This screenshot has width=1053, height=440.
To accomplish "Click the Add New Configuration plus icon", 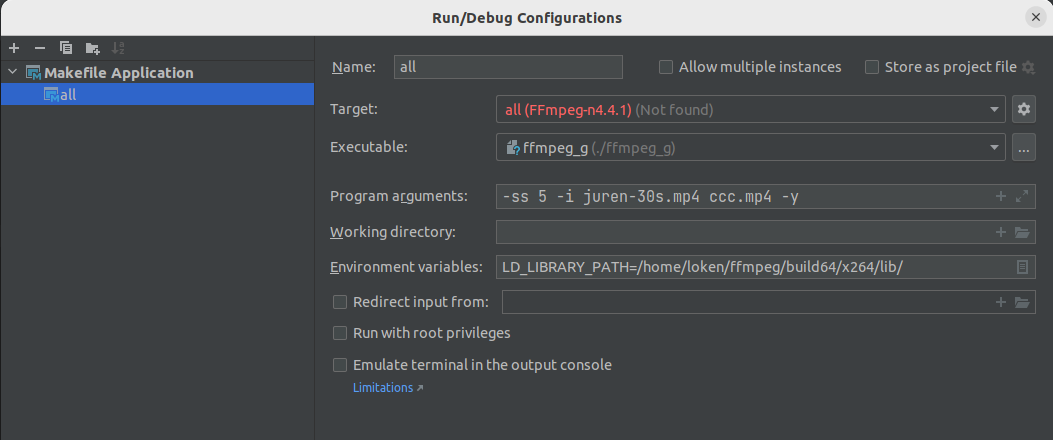I will click(x=14, y=48).
